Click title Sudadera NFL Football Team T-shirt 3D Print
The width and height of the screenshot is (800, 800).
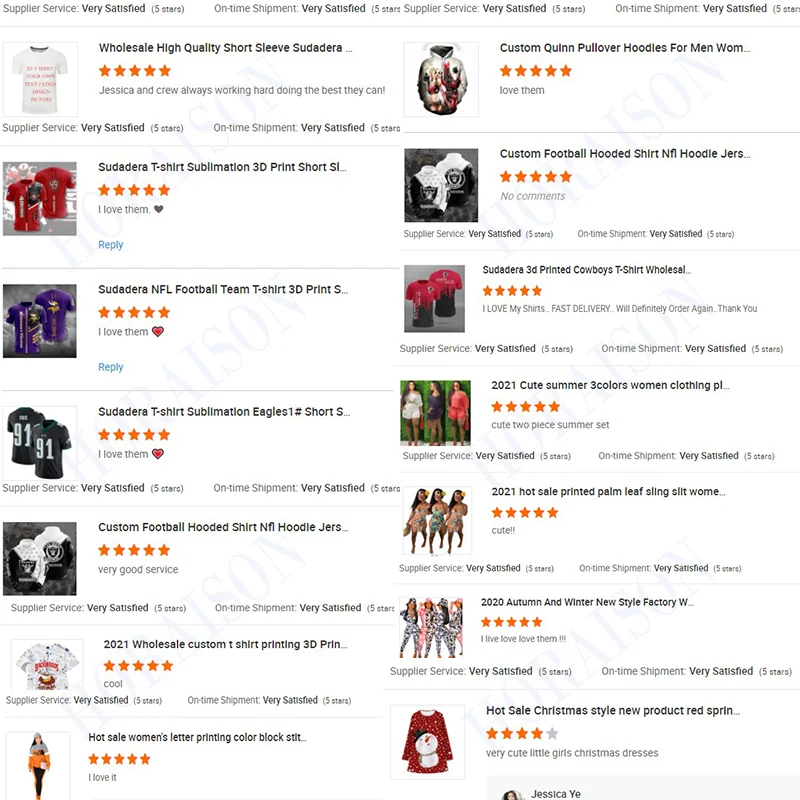point(223,289)
